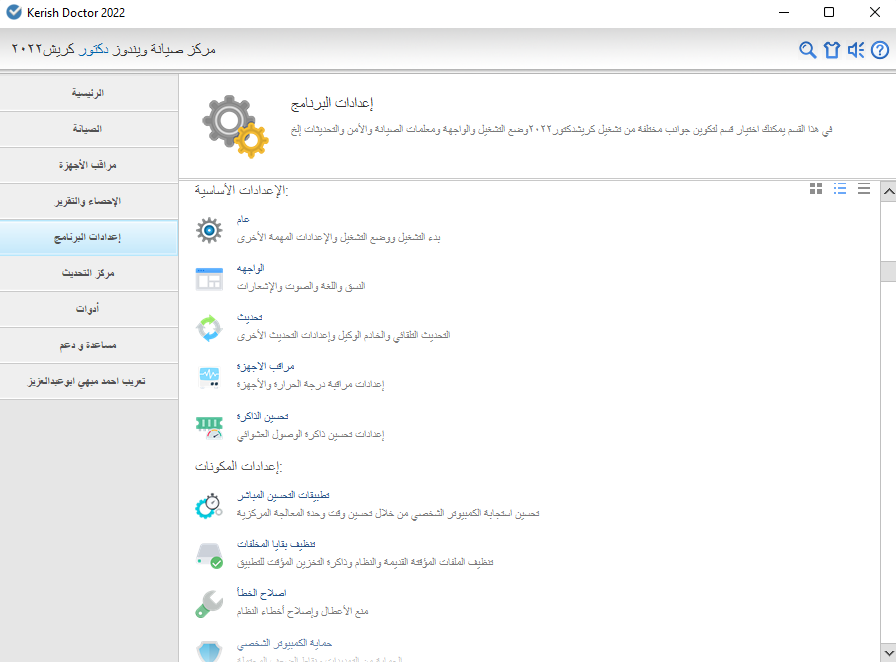
Task: Switch to compact lines view icon
Action: [x=864, y=189]
